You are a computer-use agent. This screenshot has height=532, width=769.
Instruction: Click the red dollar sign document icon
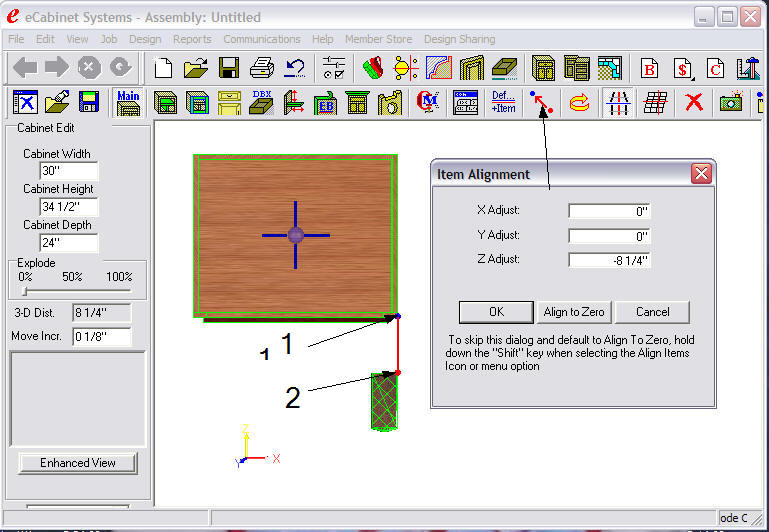683,68
